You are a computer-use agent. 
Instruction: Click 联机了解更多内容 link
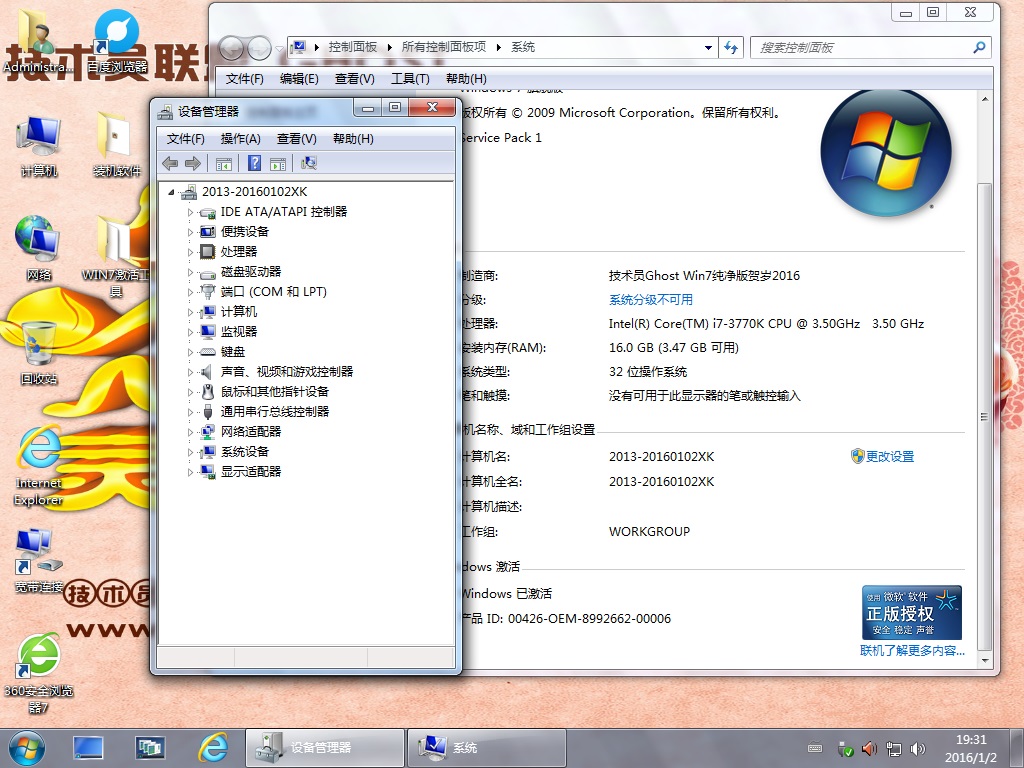912,650
